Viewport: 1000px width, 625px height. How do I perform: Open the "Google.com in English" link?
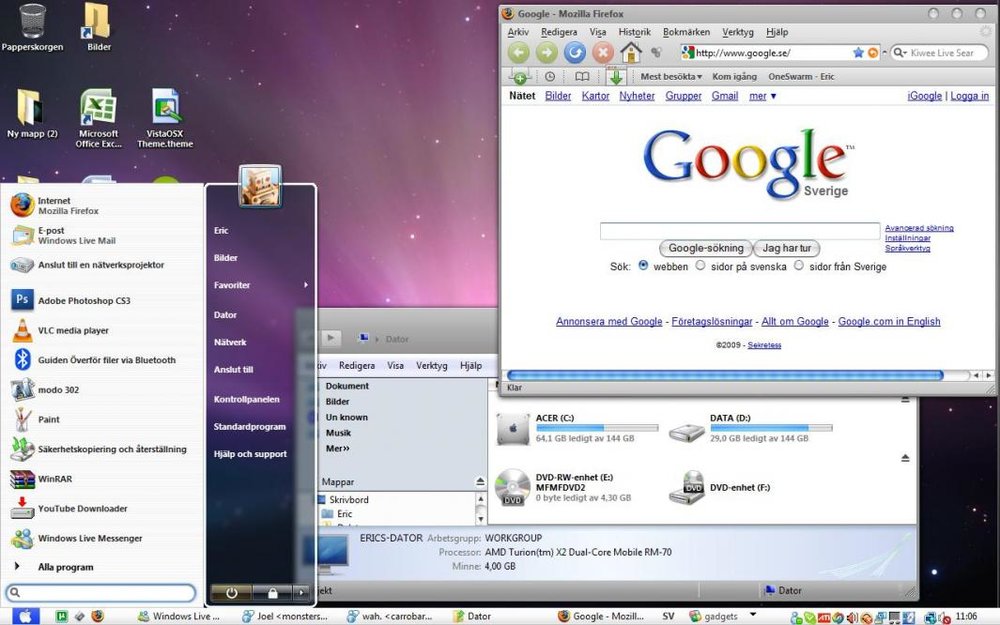(x=889, y=321)
